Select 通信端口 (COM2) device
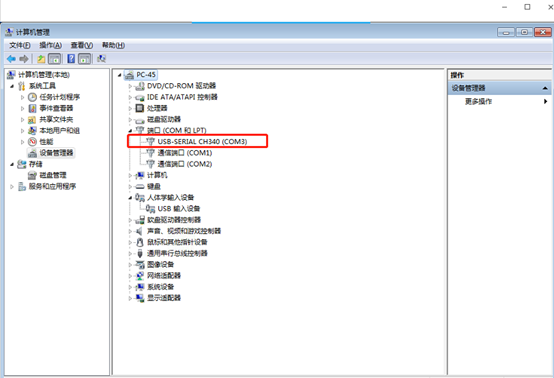This screenshot has height=378, width=554. (x=185, y=164)
